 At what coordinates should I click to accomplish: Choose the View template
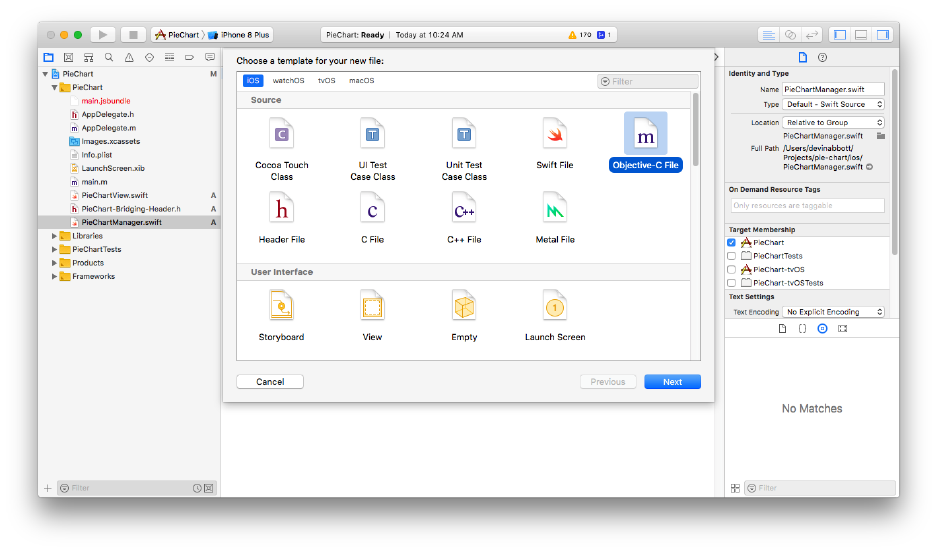(372, 315)
